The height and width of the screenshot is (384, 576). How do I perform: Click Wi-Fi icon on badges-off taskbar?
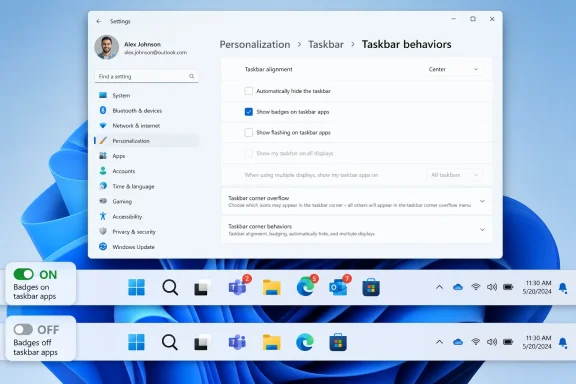coord(476,342)
